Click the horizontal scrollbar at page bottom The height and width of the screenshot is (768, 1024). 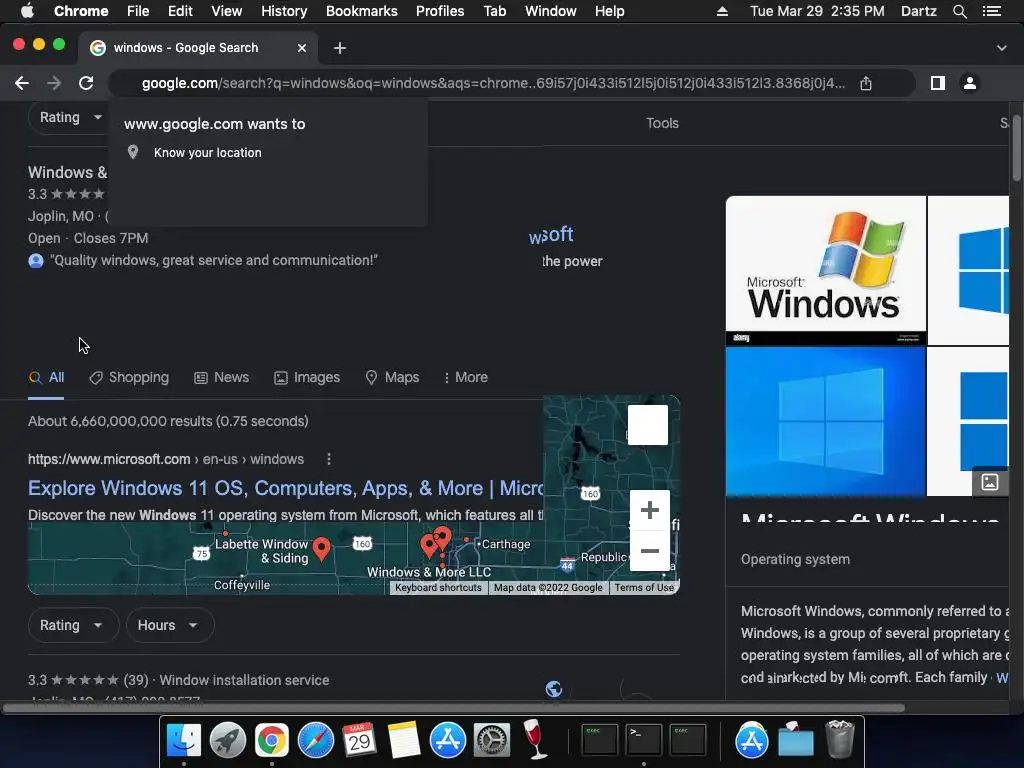[454, 708]
